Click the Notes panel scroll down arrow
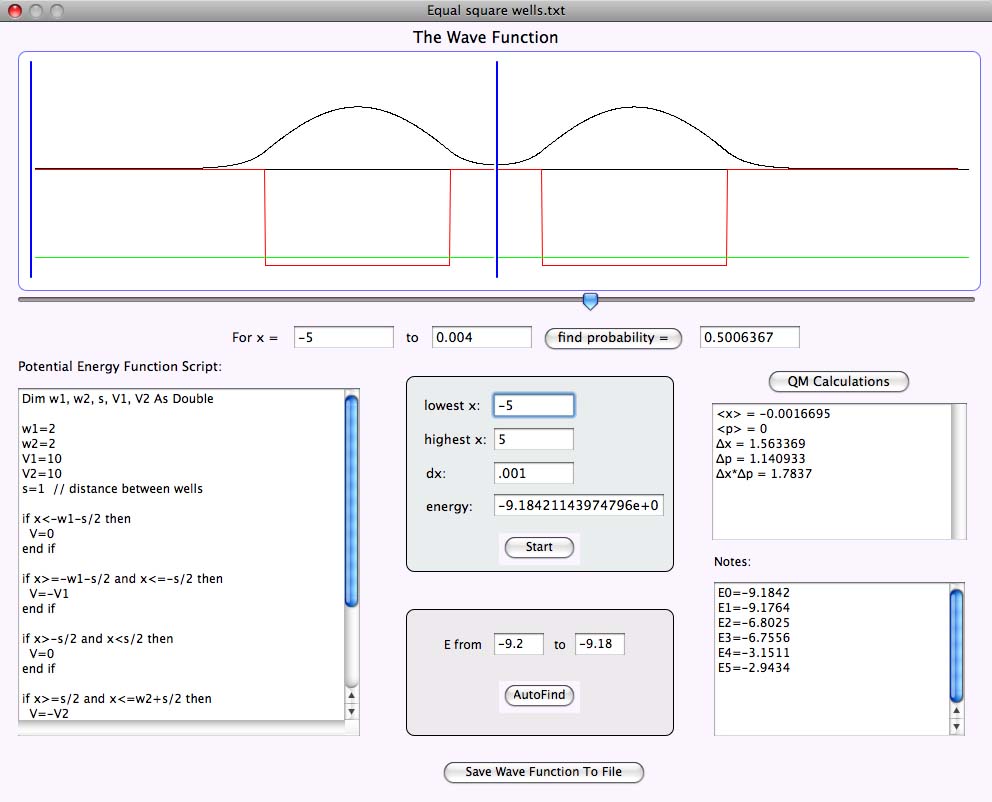Screen dimensions: 992x802 956,726
